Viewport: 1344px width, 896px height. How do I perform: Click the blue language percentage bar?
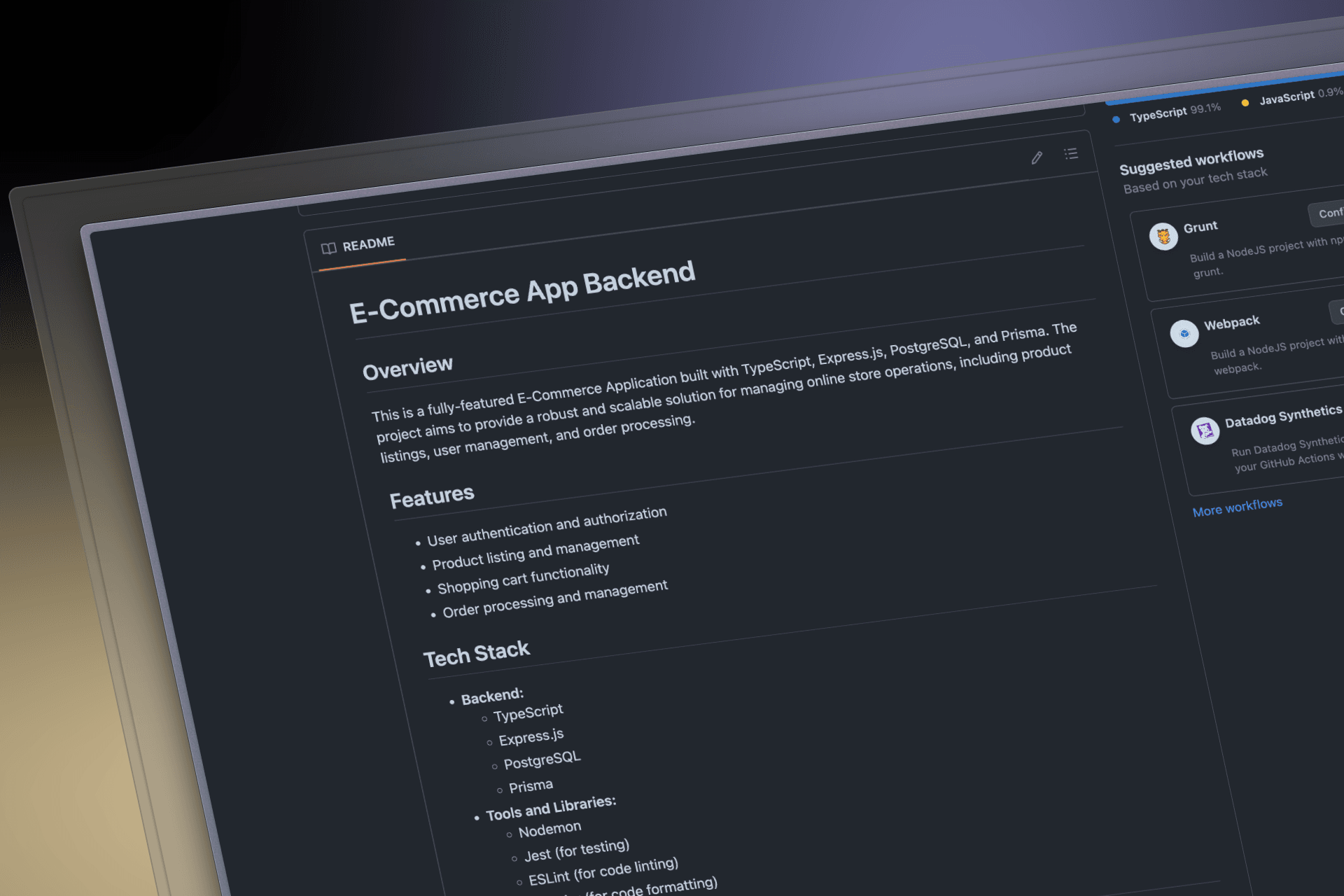pyautogui.click(x=1225, y=89)
